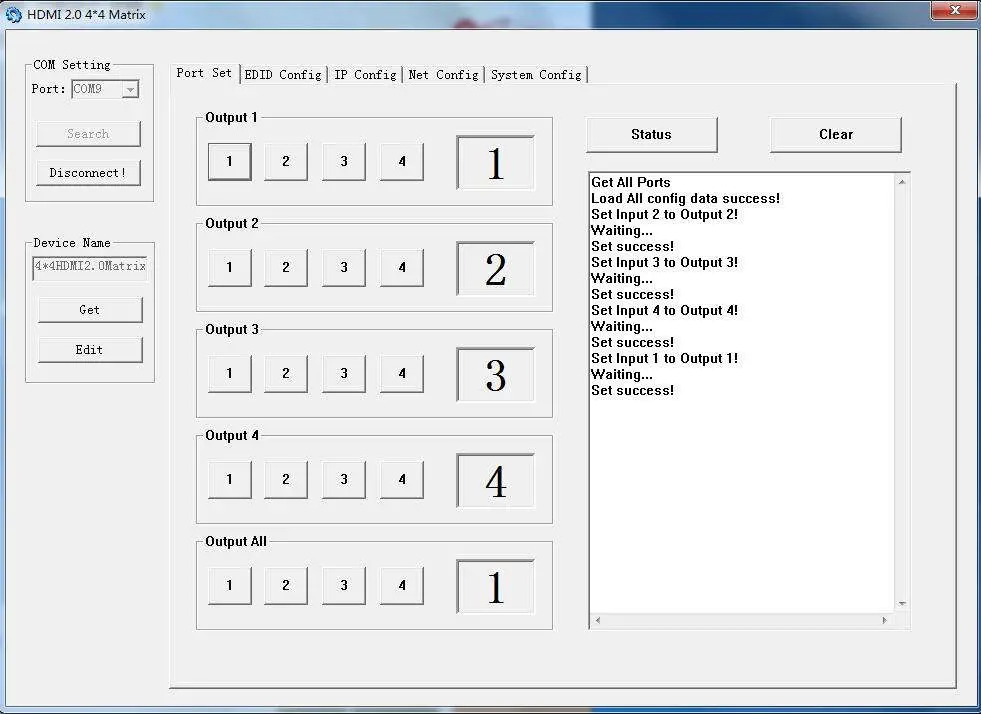Click the Device Name text field

pyautogui.click(x=90, y=267)
